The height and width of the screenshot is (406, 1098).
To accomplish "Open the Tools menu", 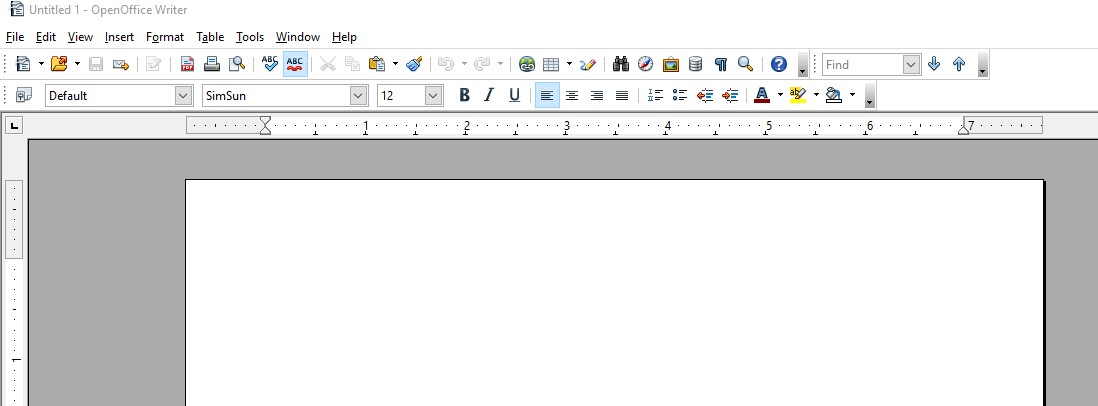I will tap(250, 37).
